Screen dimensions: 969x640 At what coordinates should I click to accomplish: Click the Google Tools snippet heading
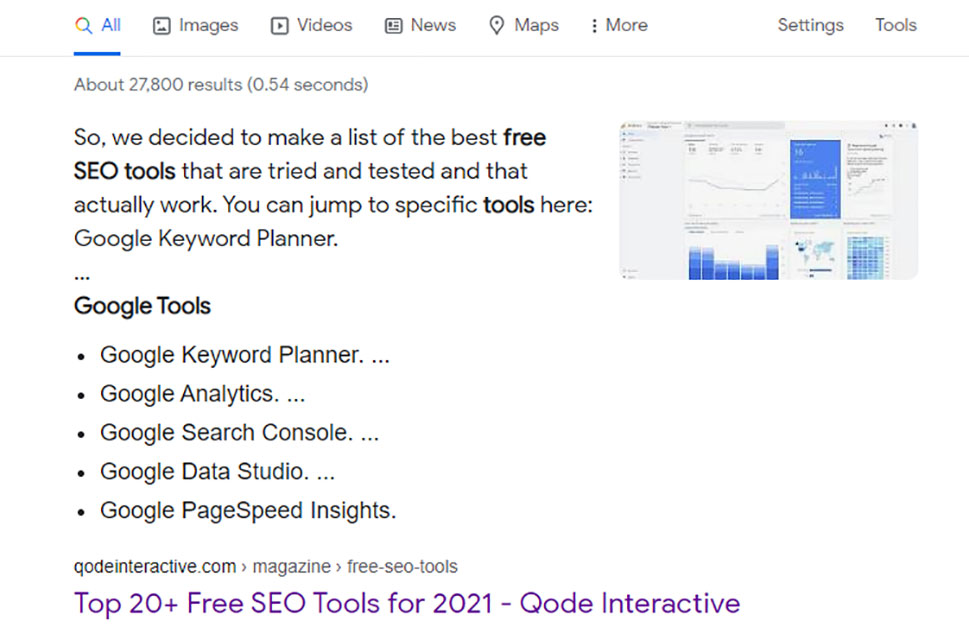tap(142, 306)
